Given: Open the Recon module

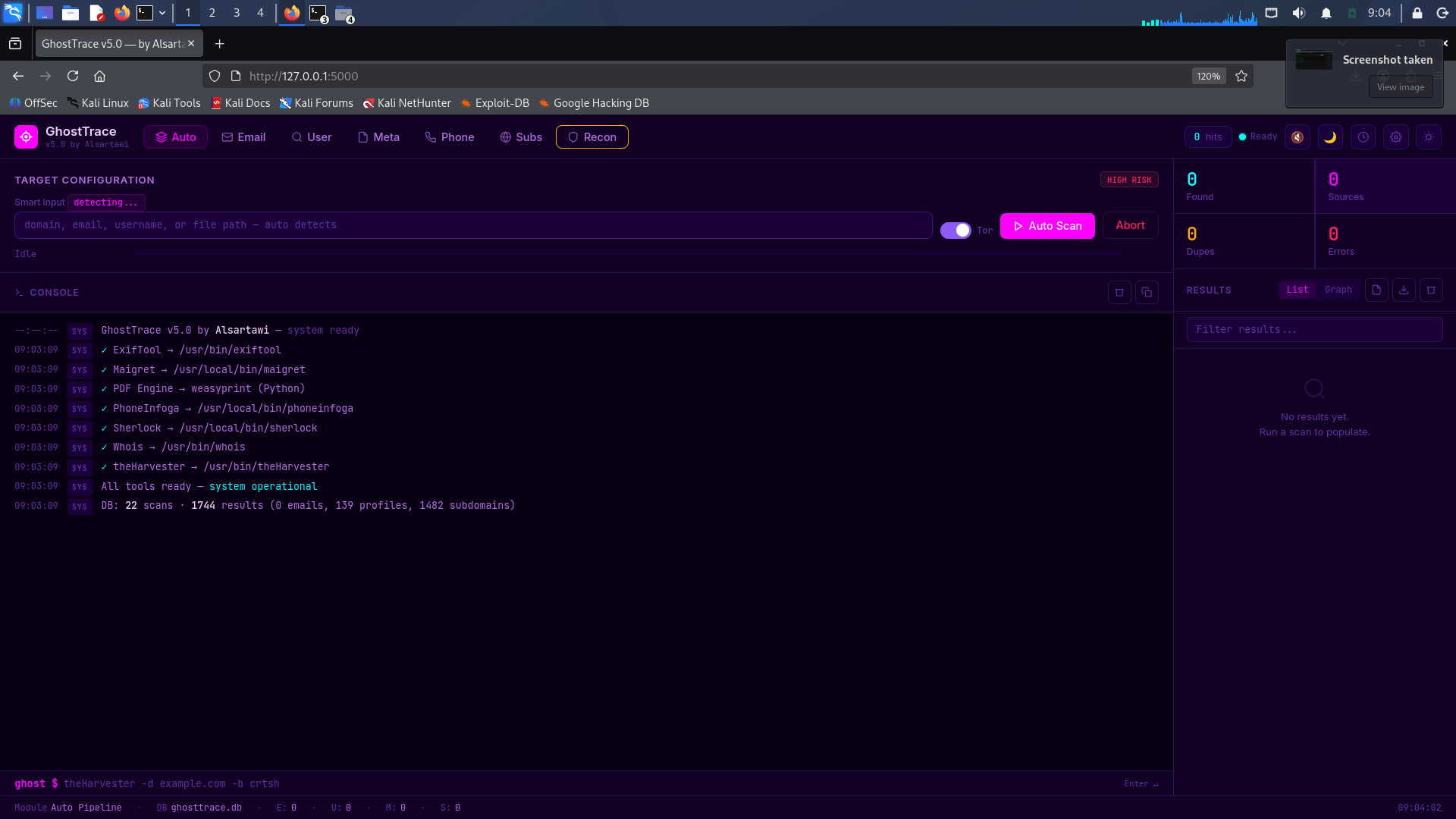Looking at the screenshot, I should point(591,137).
